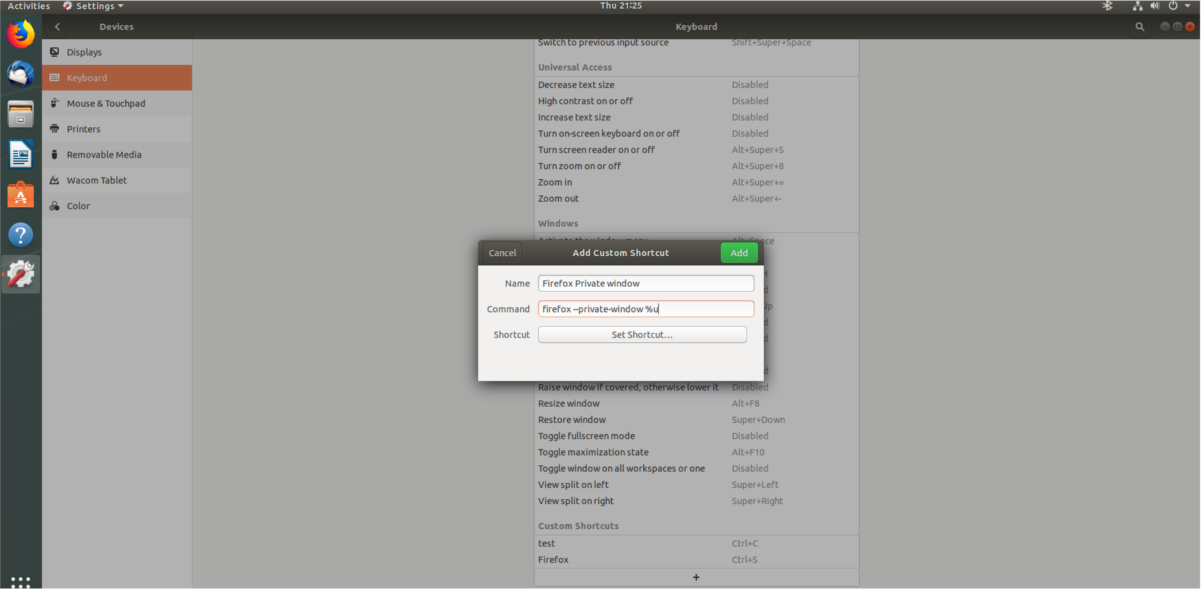Select Displays in the sidebar
This screenshot has height=589, width=1201.
pos(117,52)
